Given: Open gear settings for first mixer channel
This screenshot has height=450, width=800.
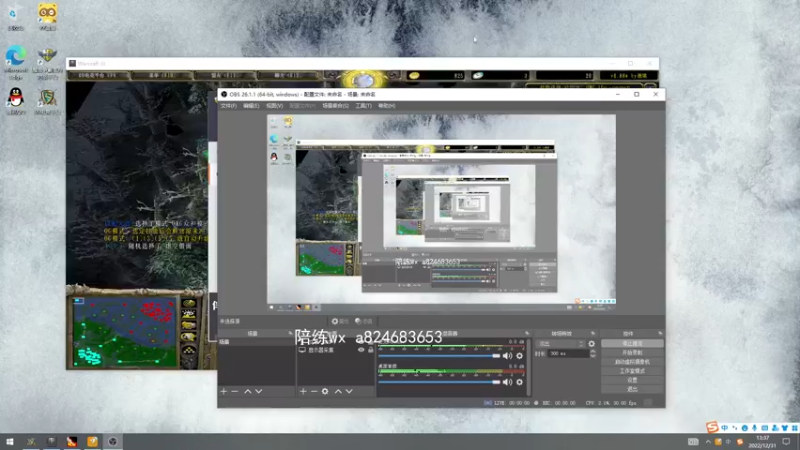Looking at the screenshot, I should coord(519,356).
